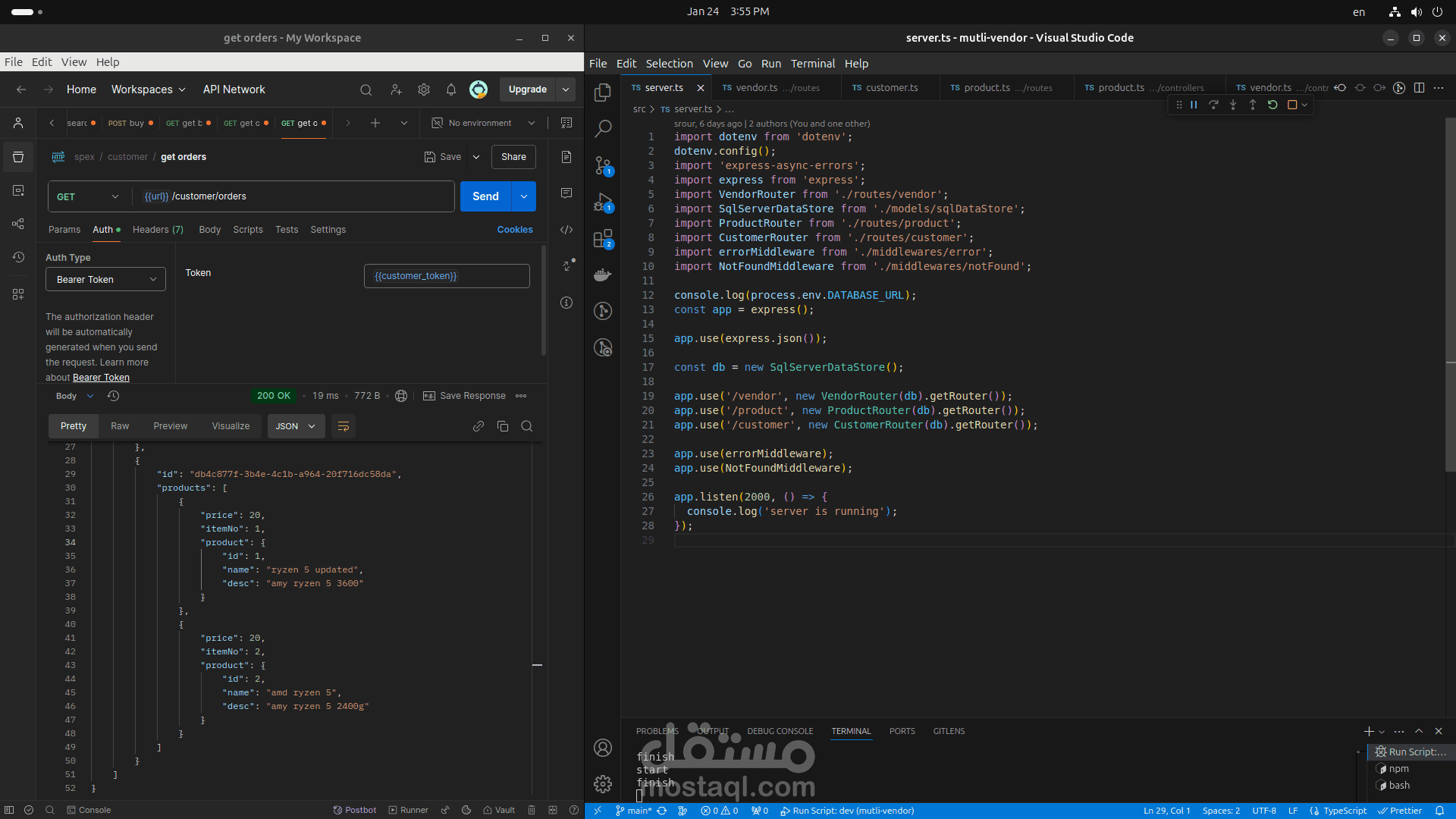Open Postman settings gear icon
The width and height of the screenshot is (1456, 819).
424,89
